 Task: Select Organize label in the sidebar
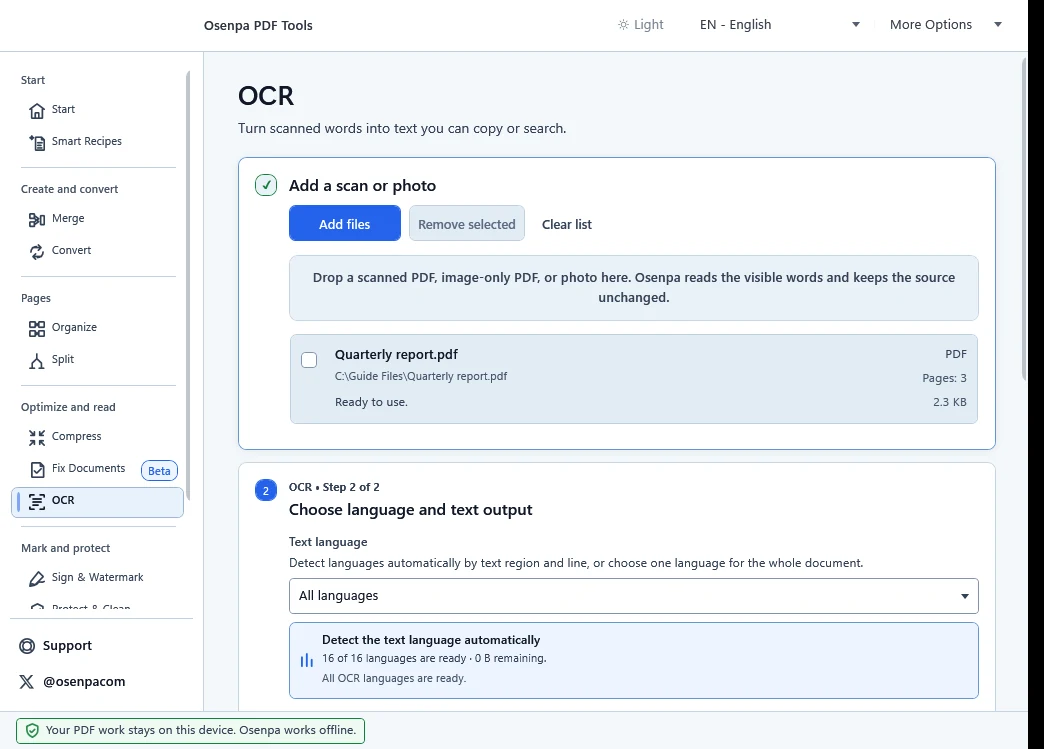[74, 328]
